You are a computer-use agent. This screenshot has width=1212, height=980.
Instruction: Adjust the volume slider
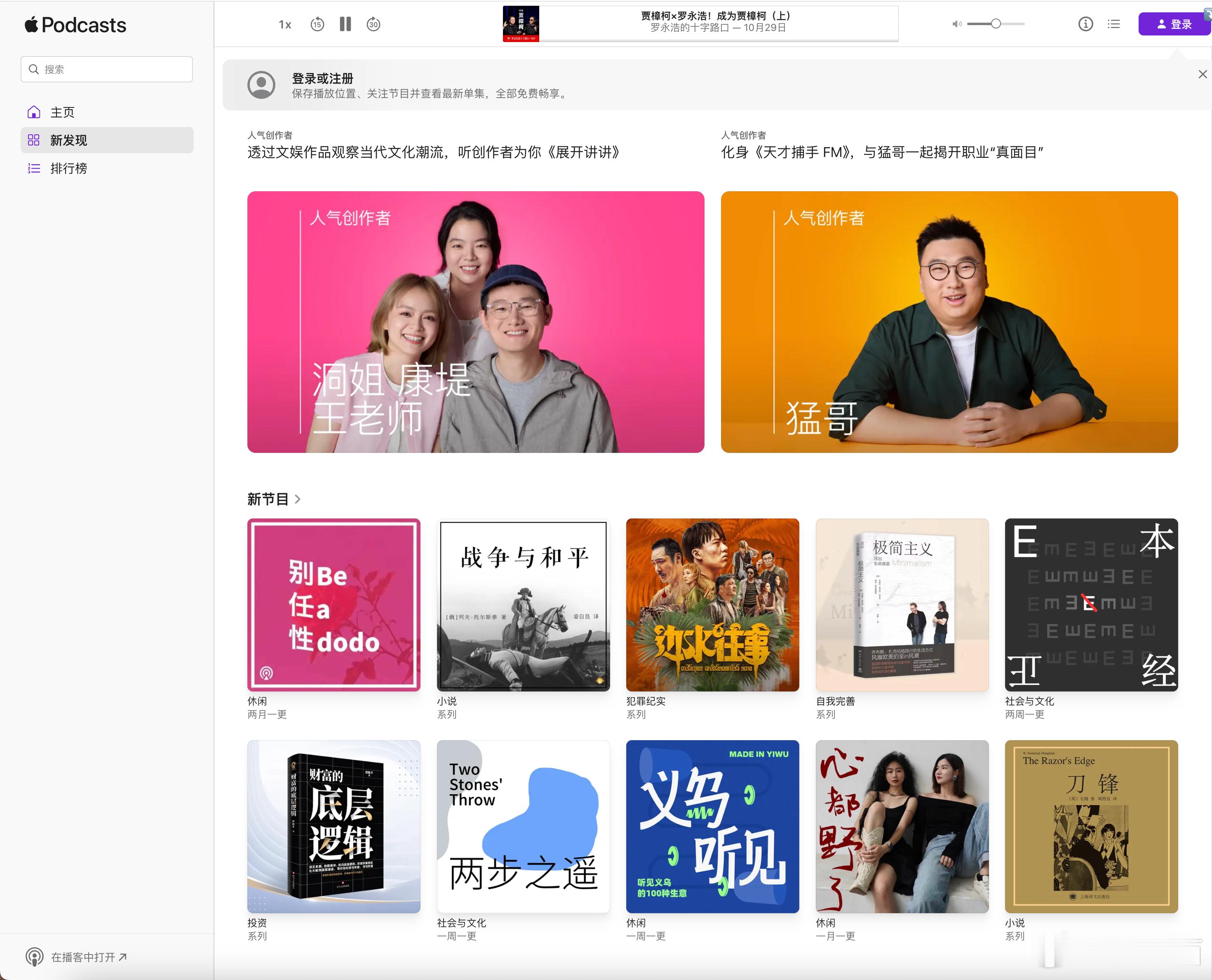(995, 24)
